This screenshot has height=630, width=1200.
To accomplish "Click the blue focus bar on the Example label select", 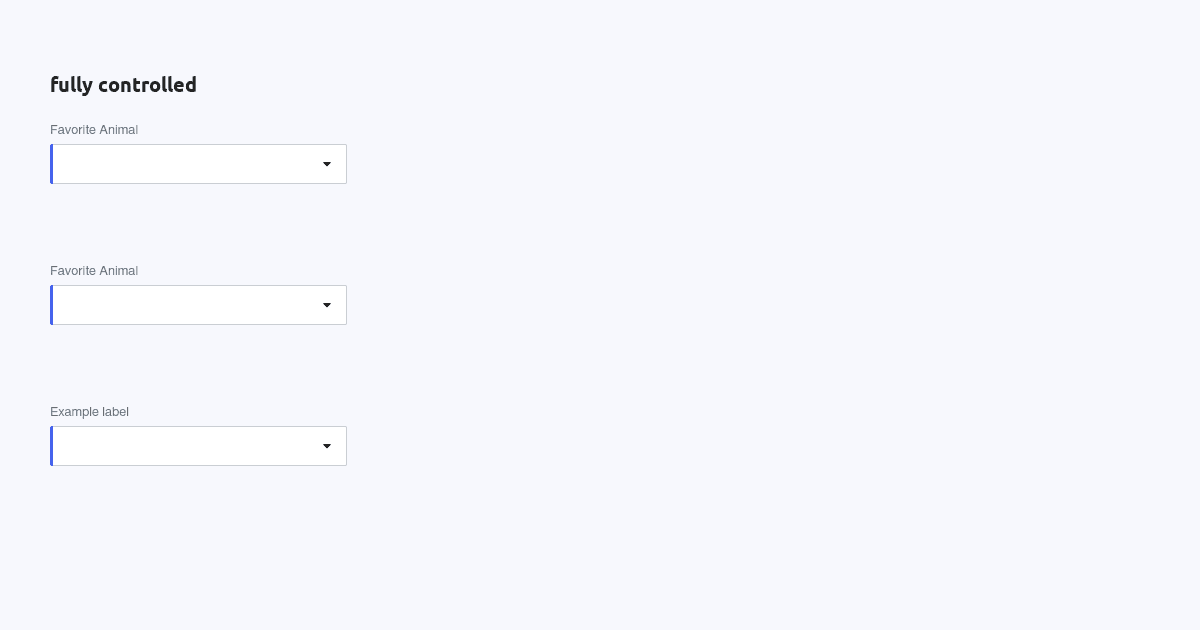I will pyautogui.click(x=51, y=446).
